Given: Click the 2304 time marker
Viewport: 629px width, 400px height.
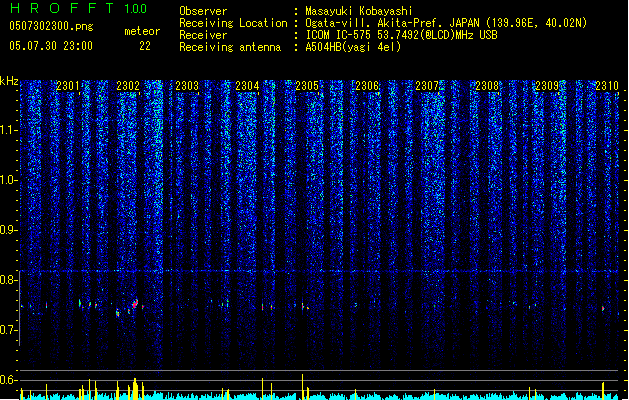Looking at the screenshot, I should coord(247,86).
